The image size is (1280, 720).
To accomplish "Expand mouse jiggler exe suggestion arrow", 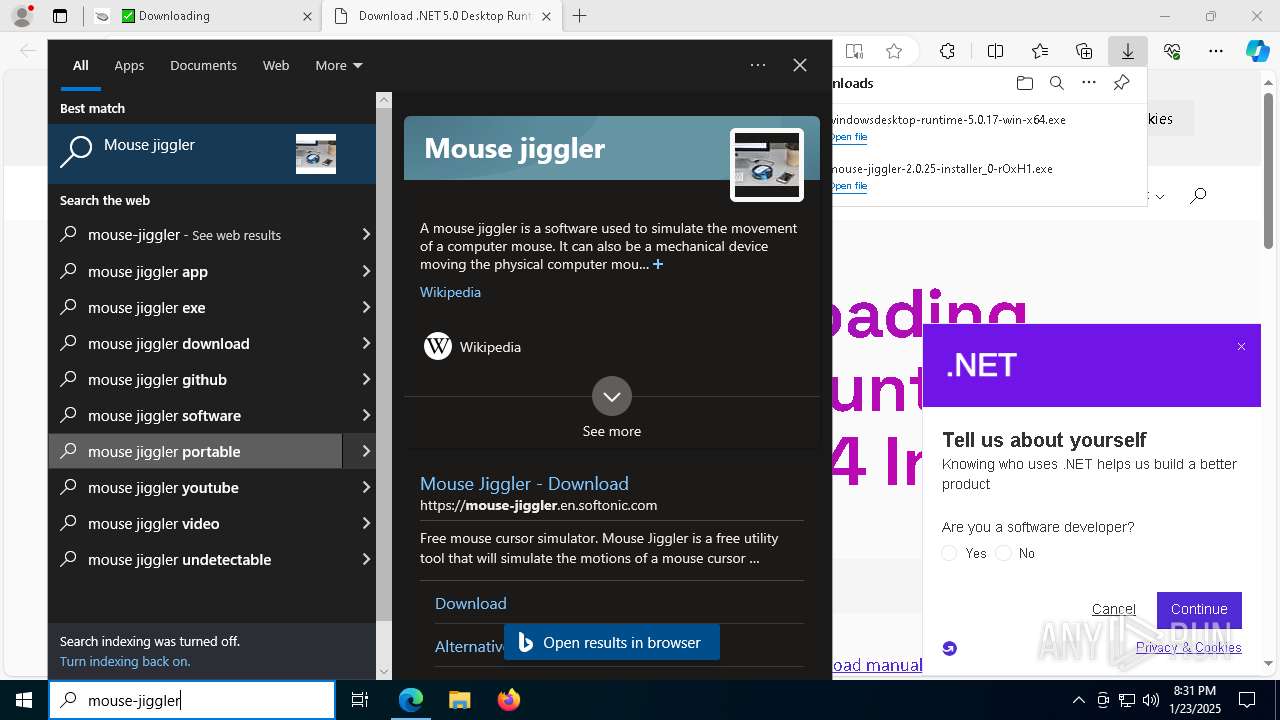I will point(366,307).
